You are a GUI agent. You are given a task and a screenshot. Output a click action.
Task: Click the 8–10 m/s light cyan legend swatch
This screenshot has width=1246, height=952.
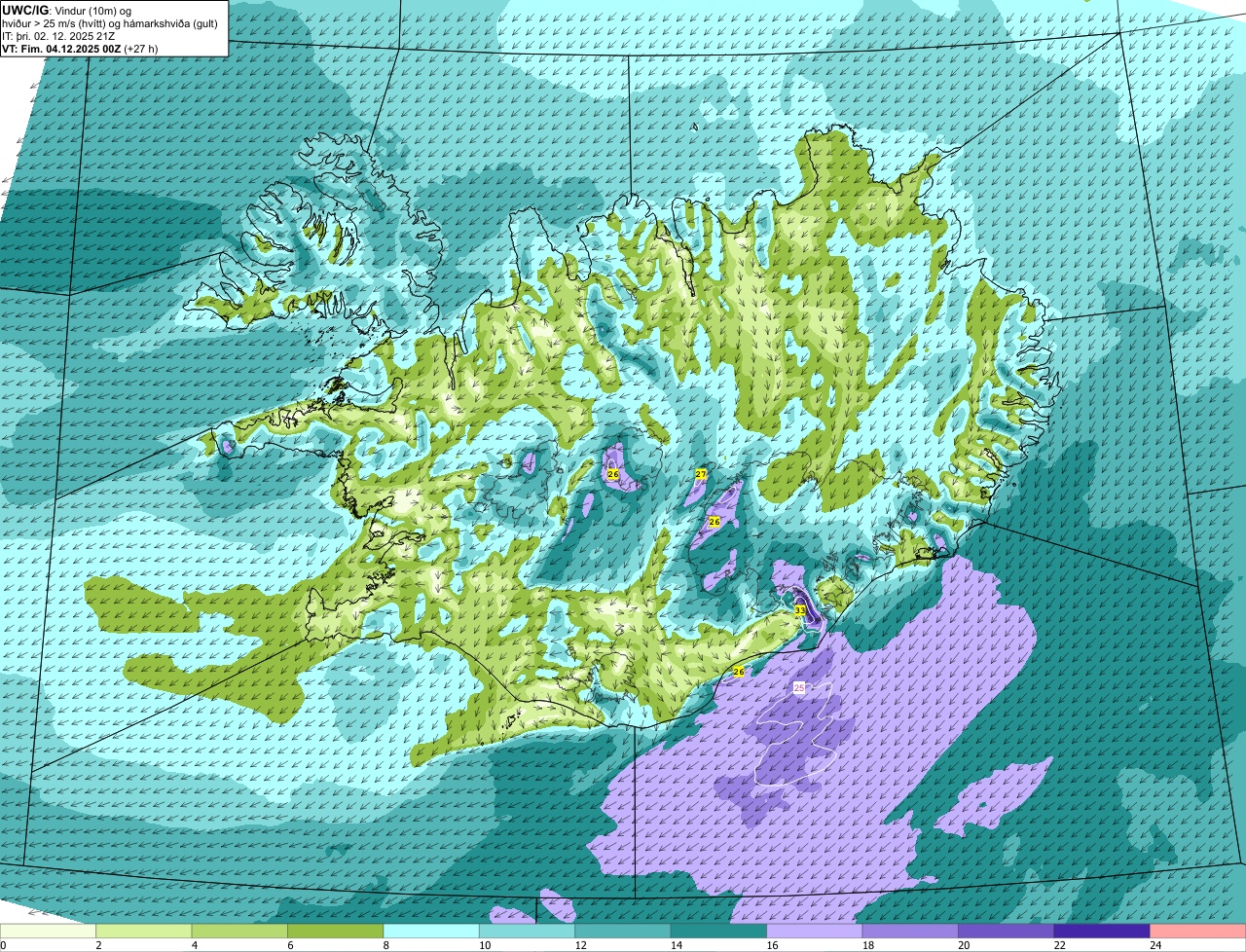click(x=431, y=931)
